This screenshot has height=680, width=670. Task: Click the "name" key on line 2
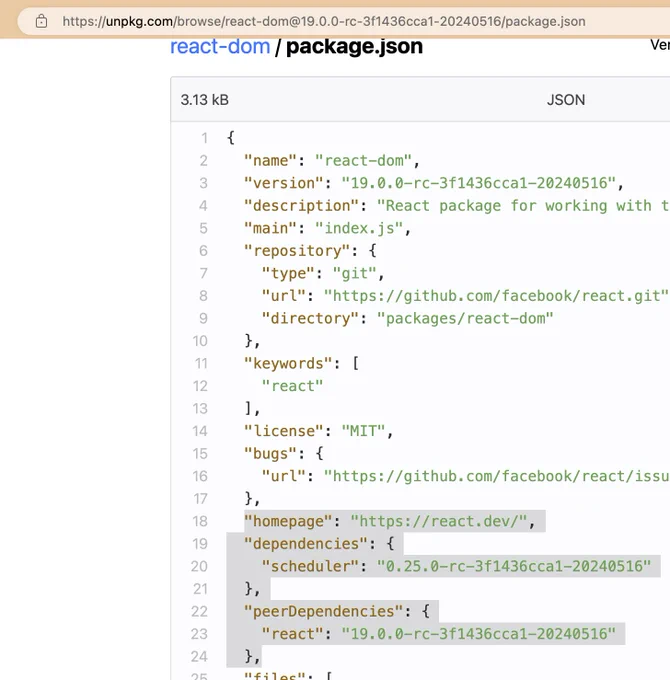271,160
